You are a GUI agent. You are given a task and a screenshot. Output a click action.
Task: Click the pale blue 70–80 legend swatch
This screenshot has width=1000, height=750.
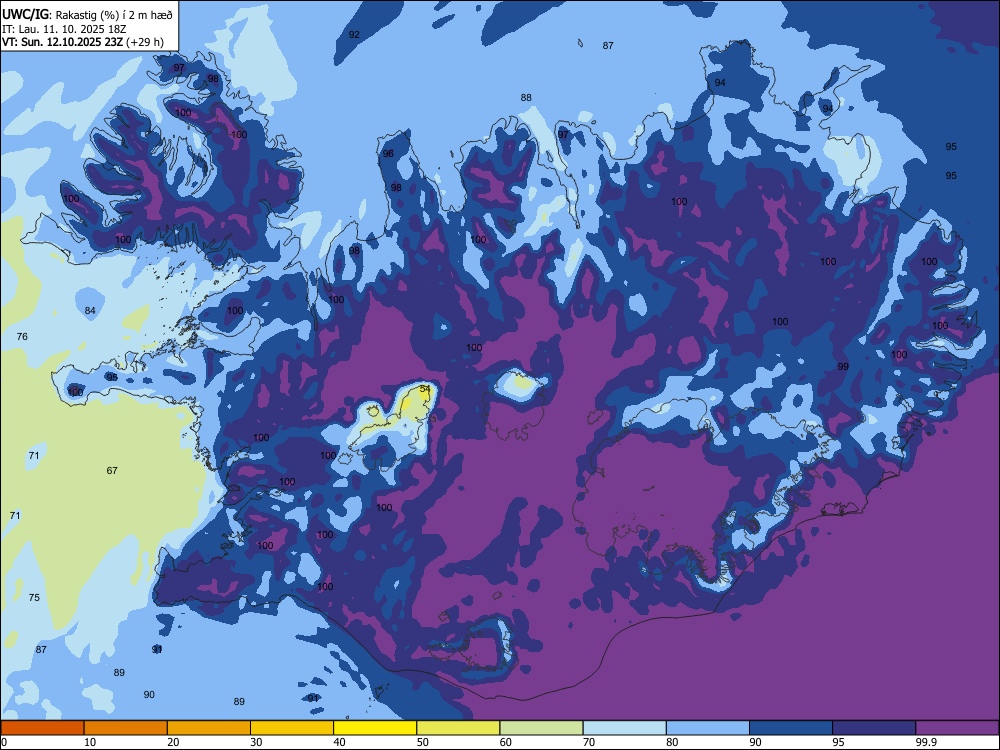click(x=624, y=728)
